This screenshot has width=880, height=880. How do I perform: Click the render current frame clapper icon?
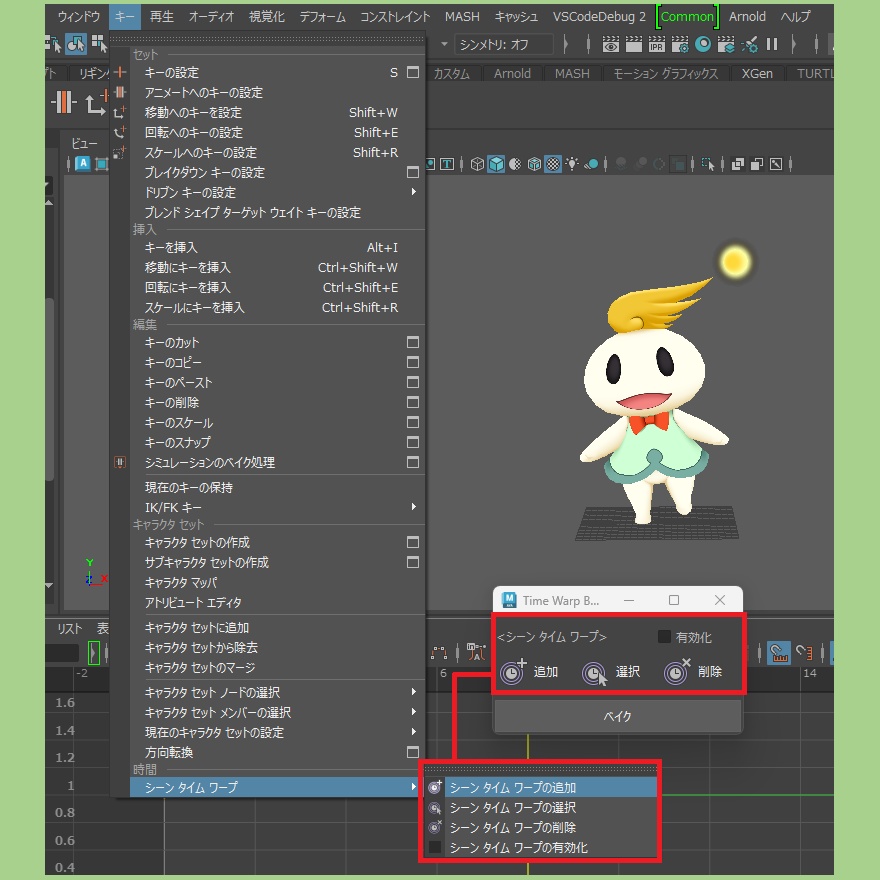(x=634, y=44)
